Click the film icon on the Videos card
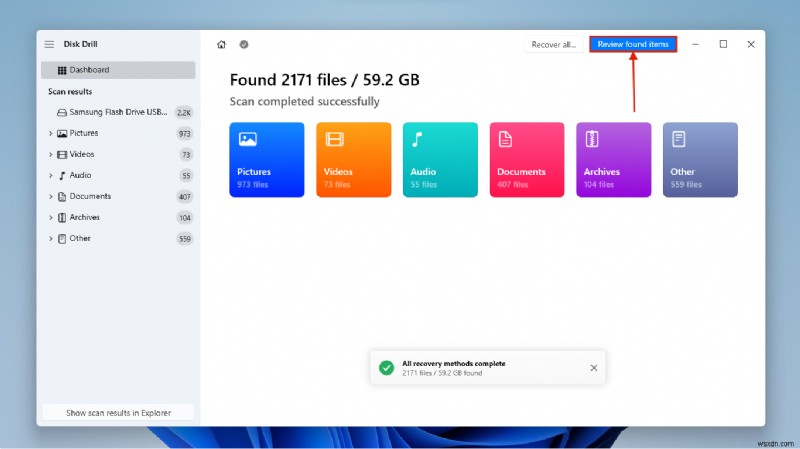 click(335, 139)
